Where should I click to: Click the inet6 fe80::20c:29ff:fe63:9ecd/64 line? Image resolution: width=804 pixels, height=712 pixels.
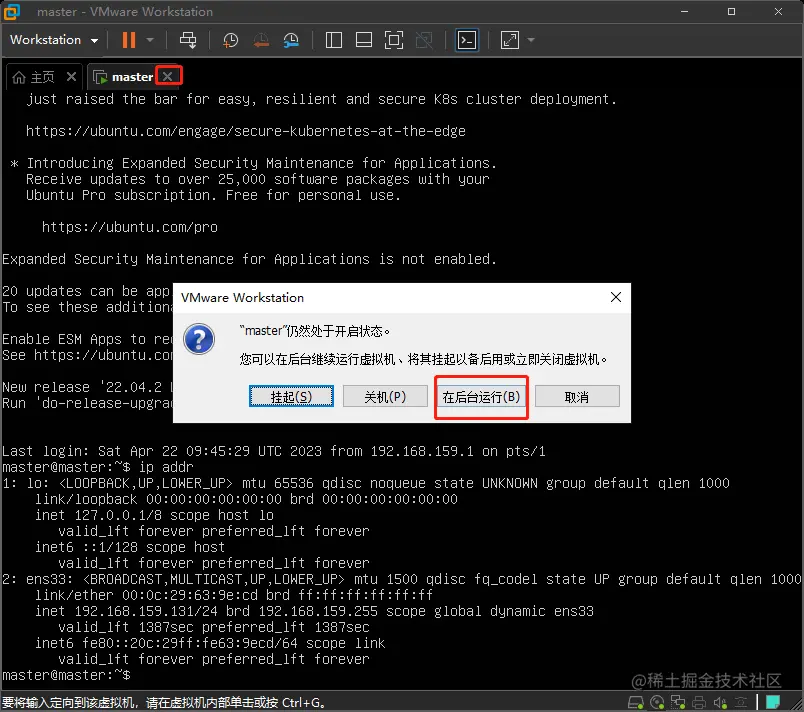coord(210,643)
